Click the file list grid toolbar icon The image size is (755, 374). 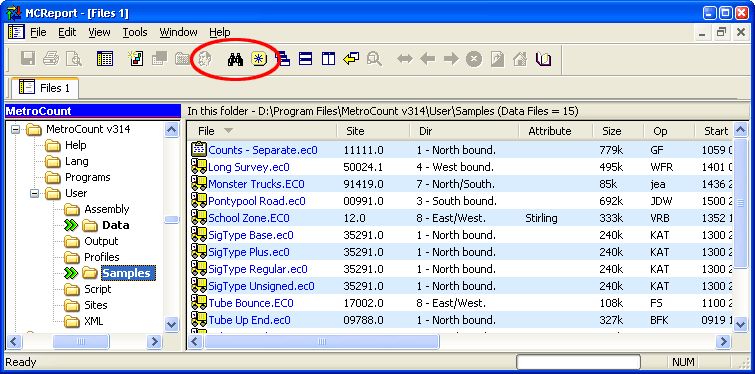(x=105, y=59)
